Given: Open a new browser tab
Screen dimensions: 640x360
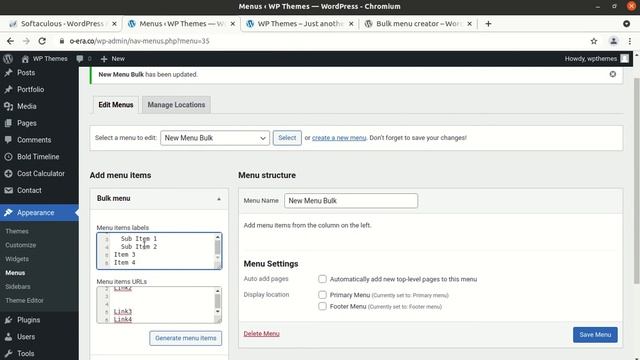Looking at the screenshot, I should (488, 24).
